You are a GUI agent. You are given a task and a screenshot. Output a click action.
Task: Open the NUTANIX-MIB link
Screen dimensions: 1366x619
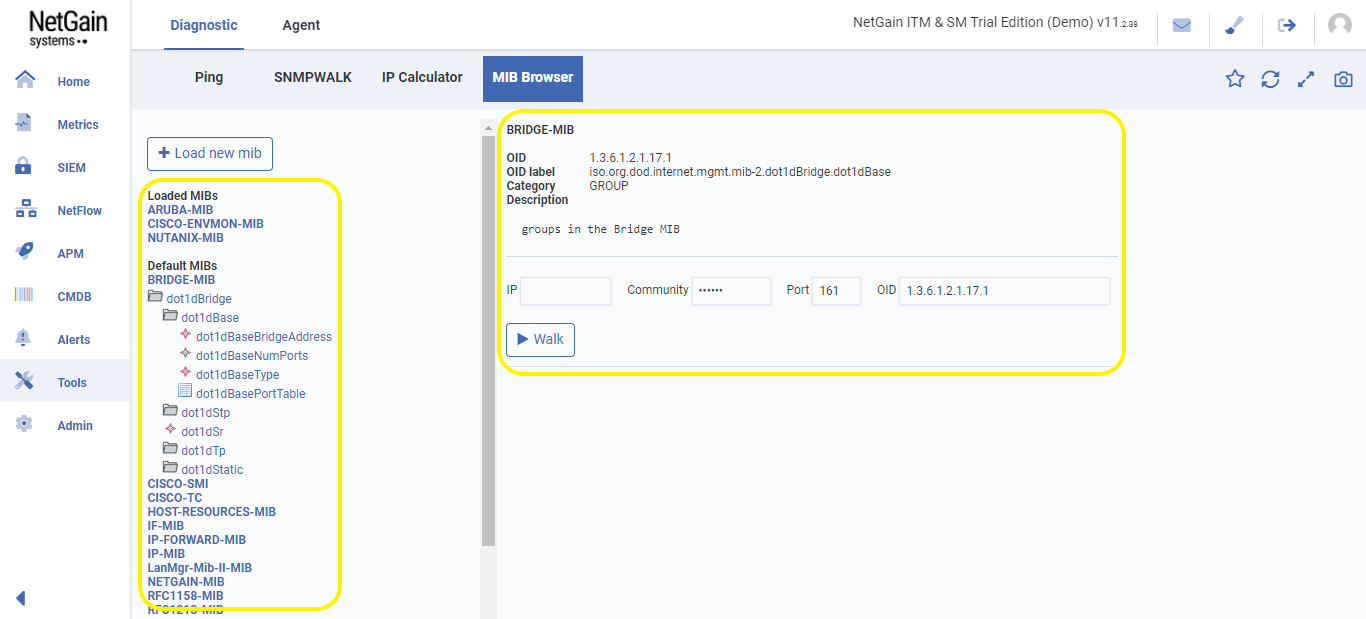pos(186,238)
